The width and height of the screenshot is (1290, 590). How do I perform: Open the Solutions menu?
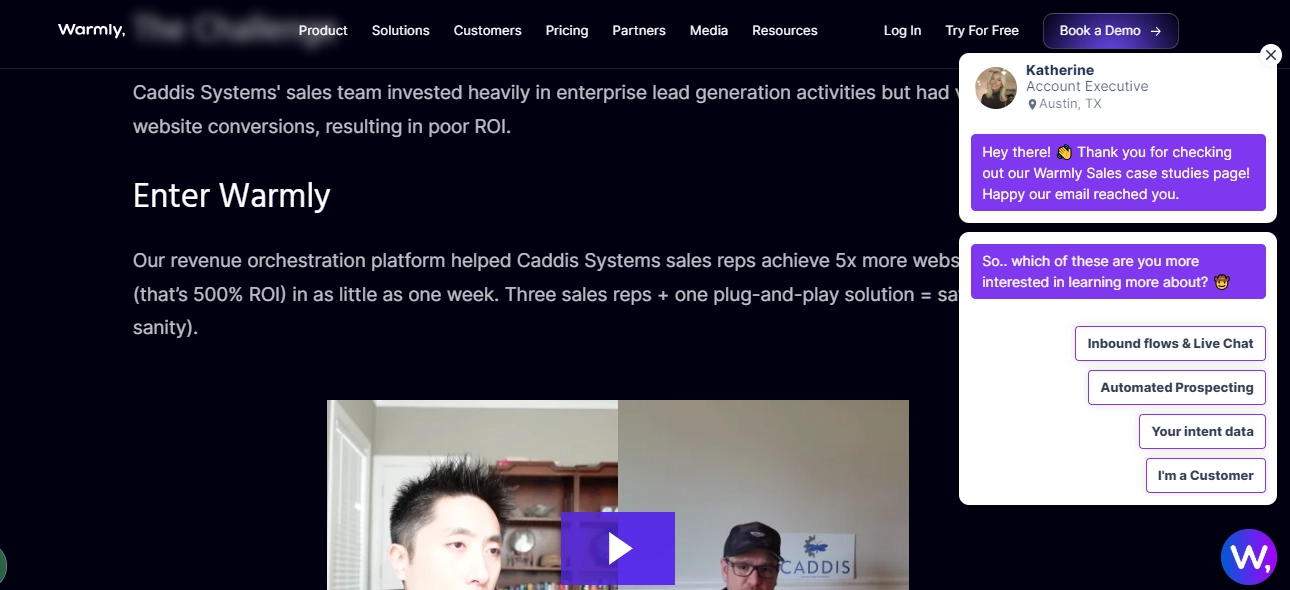[x=401, y=30]
